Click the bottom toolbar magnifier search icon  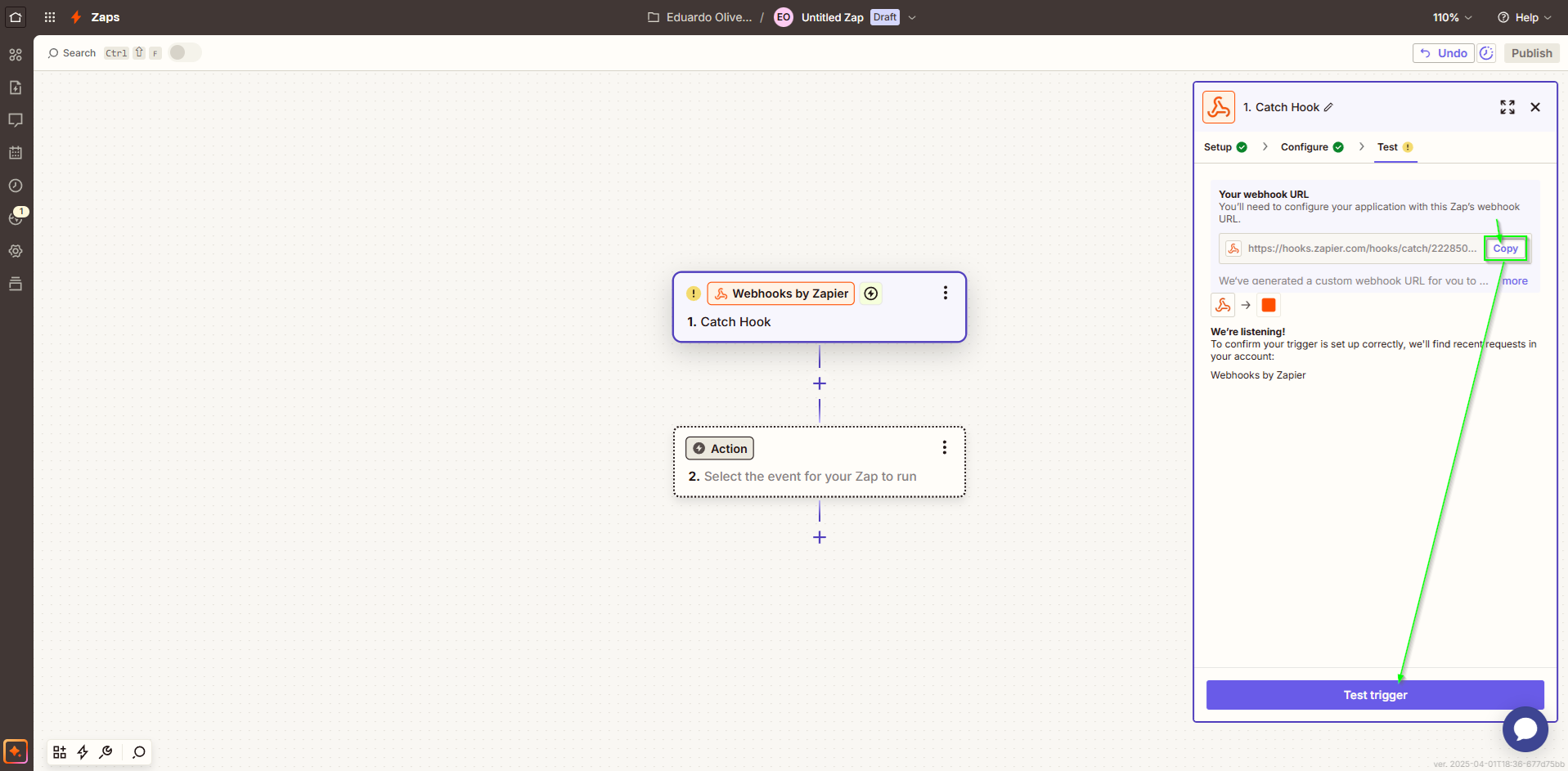[139, 752]
